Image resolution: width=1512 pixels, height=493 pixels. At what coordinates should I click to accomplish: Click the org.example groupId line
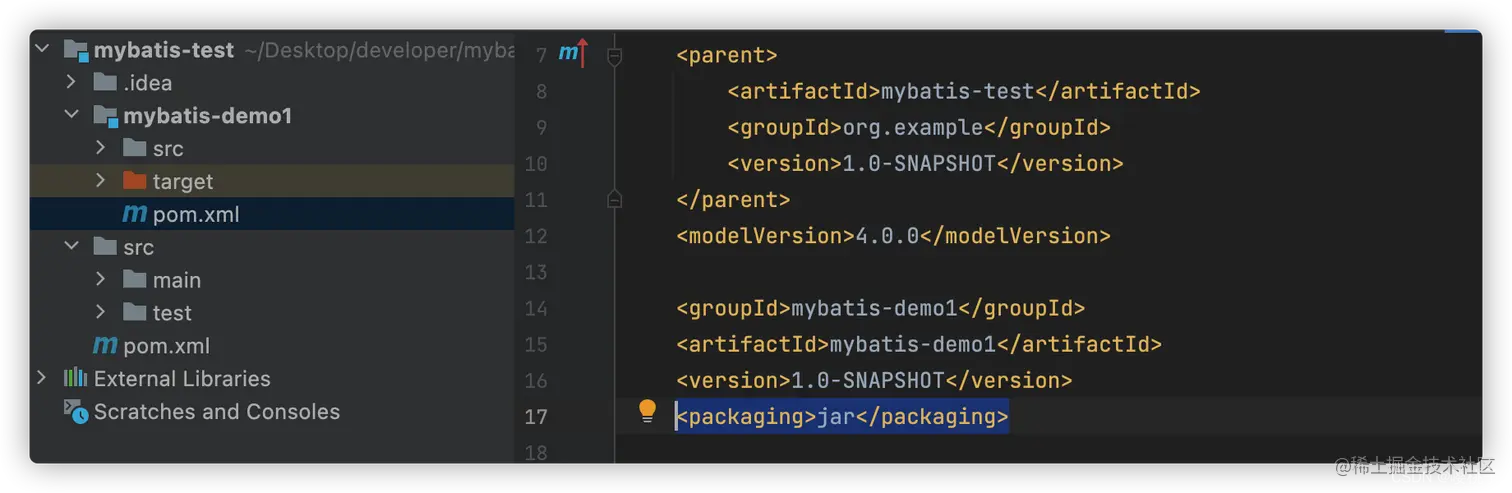pos(919,127)
